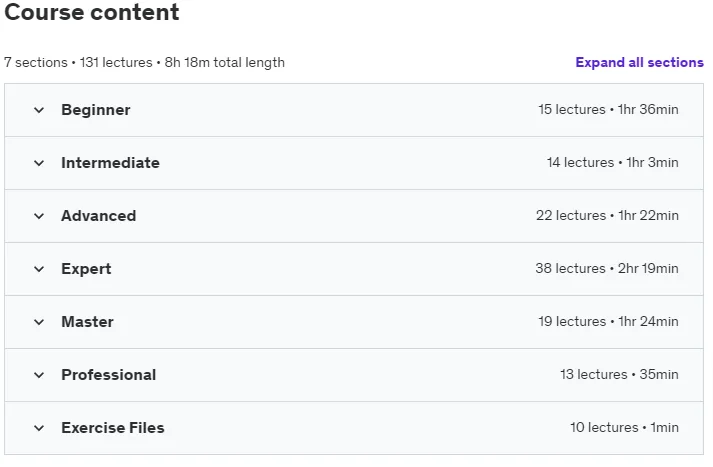
Task: Open the Professional section chevron
Action: tap(39, 375)
